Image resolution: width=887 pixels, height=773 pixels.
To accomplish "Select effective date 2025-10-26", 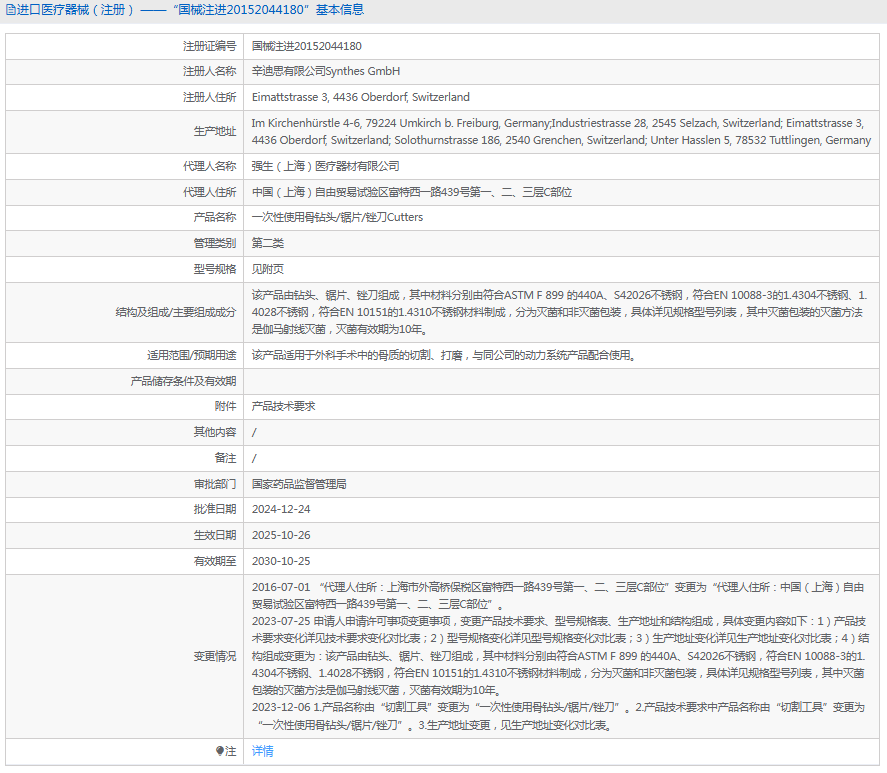I will [281, 535].
